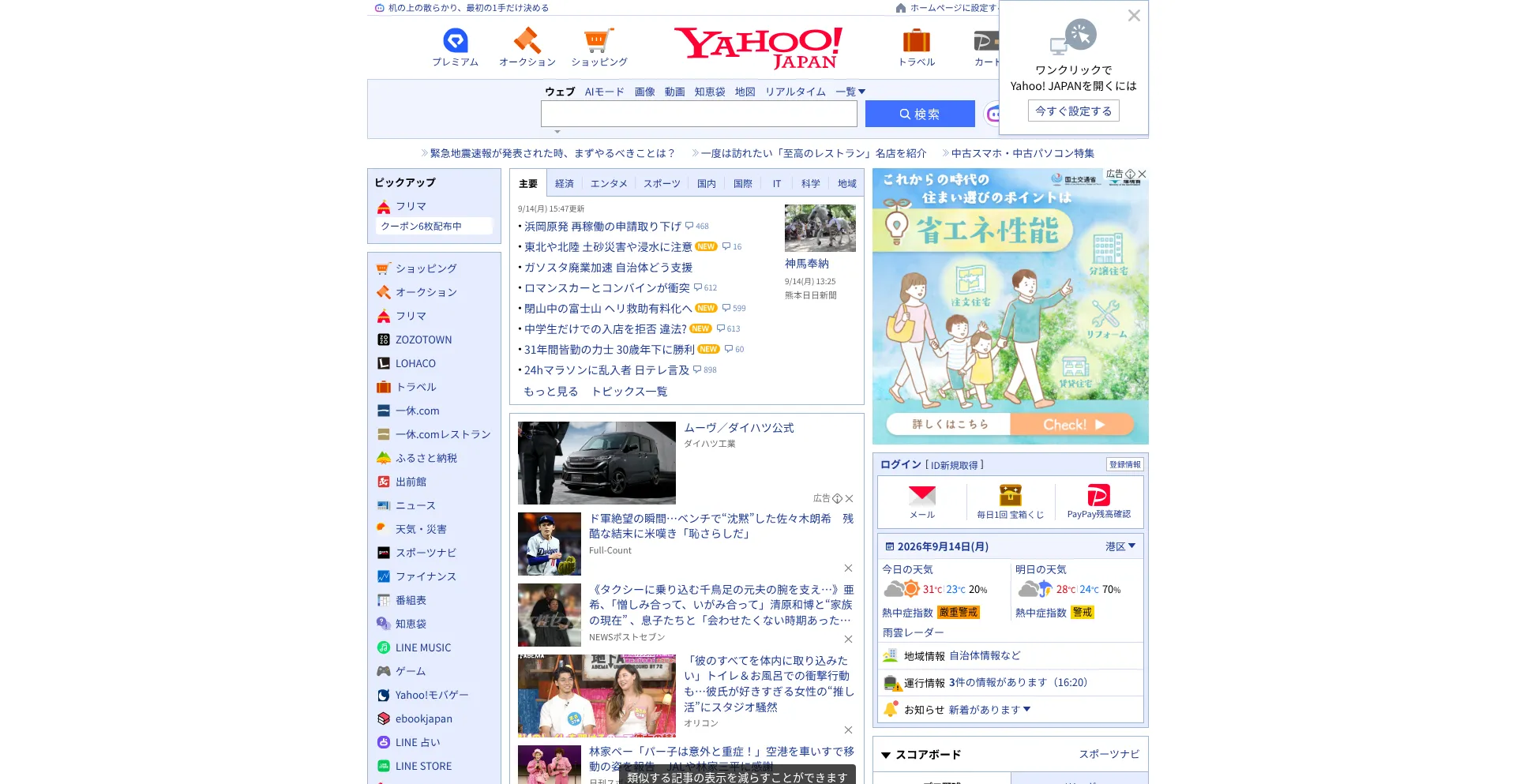
Task: Open 天気・災害 in the sidebar
Action: click(421, 529)
